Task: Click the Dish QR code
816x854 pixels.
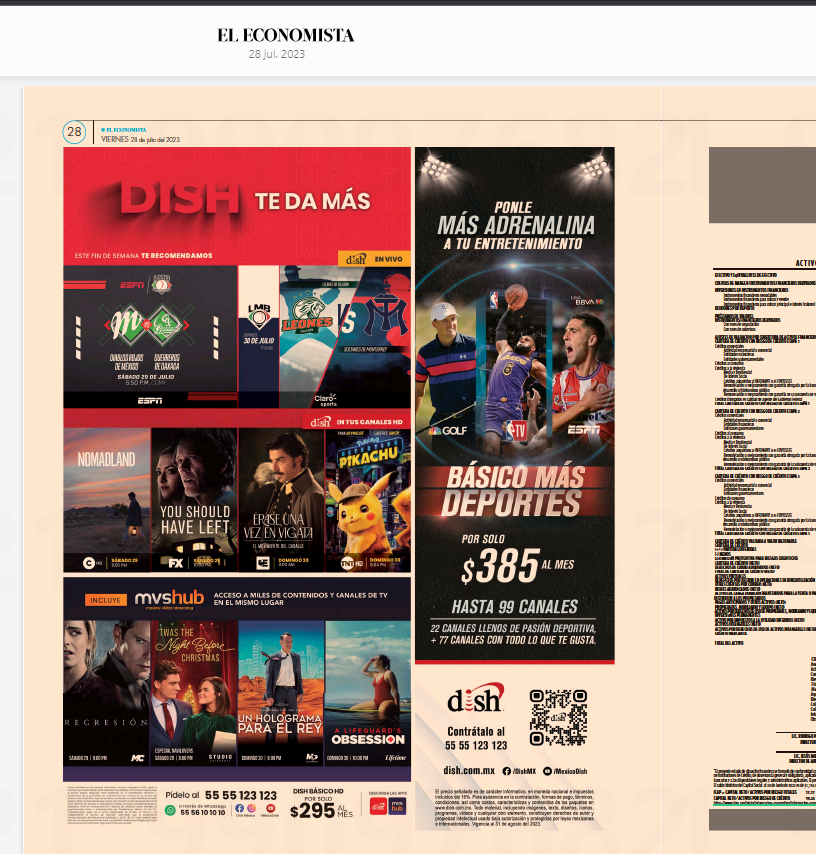Action: point(557,717)
